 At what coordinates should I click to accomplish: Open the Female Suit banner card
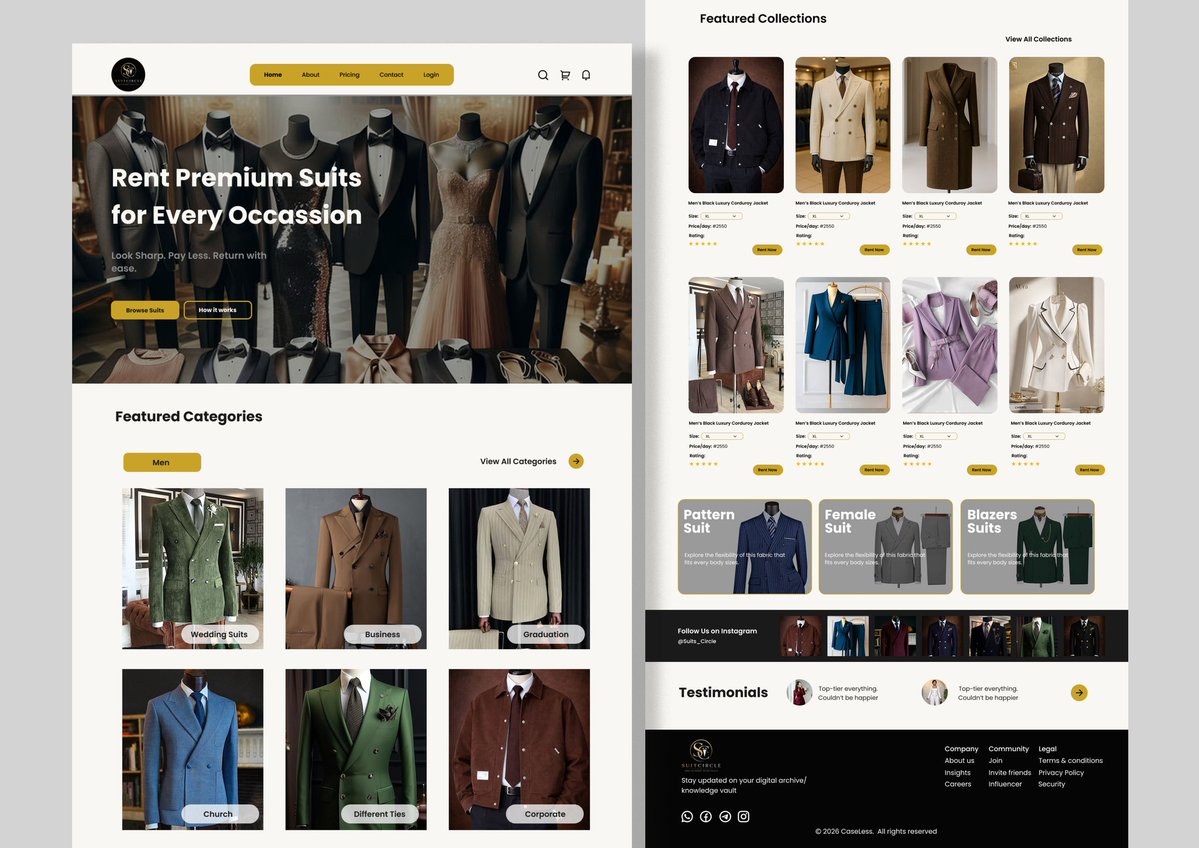pyautogui.click(x=885, y=547)
